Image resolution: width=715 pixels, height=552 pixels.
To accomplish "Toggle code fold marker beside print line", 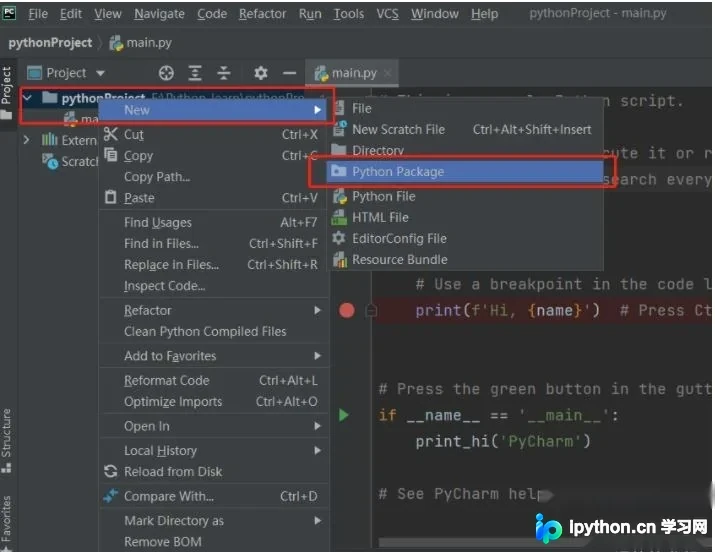I will point(371,310).
